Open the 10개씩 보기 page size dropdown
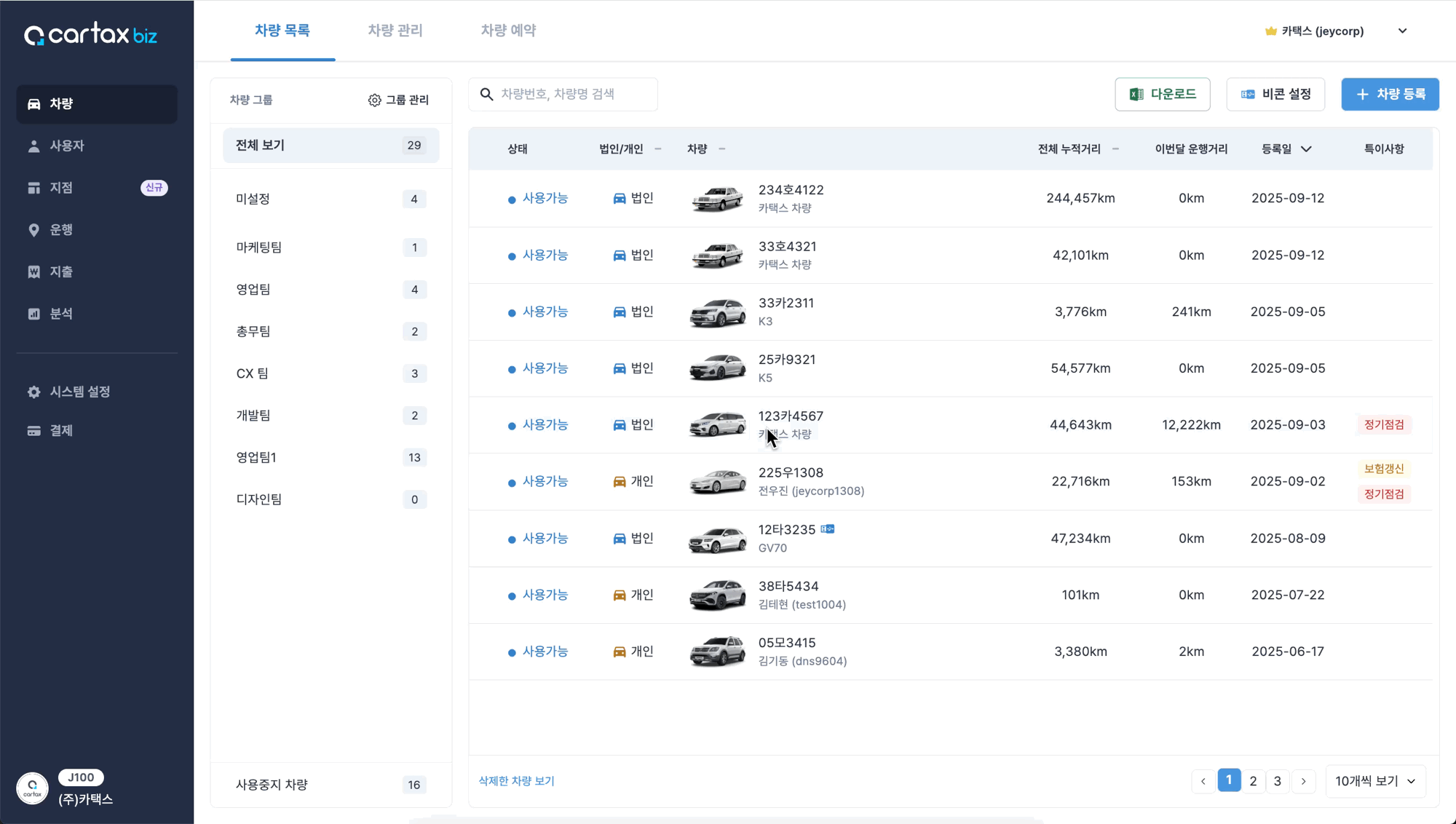The image size is (1456, 824). pos(1374,781)
